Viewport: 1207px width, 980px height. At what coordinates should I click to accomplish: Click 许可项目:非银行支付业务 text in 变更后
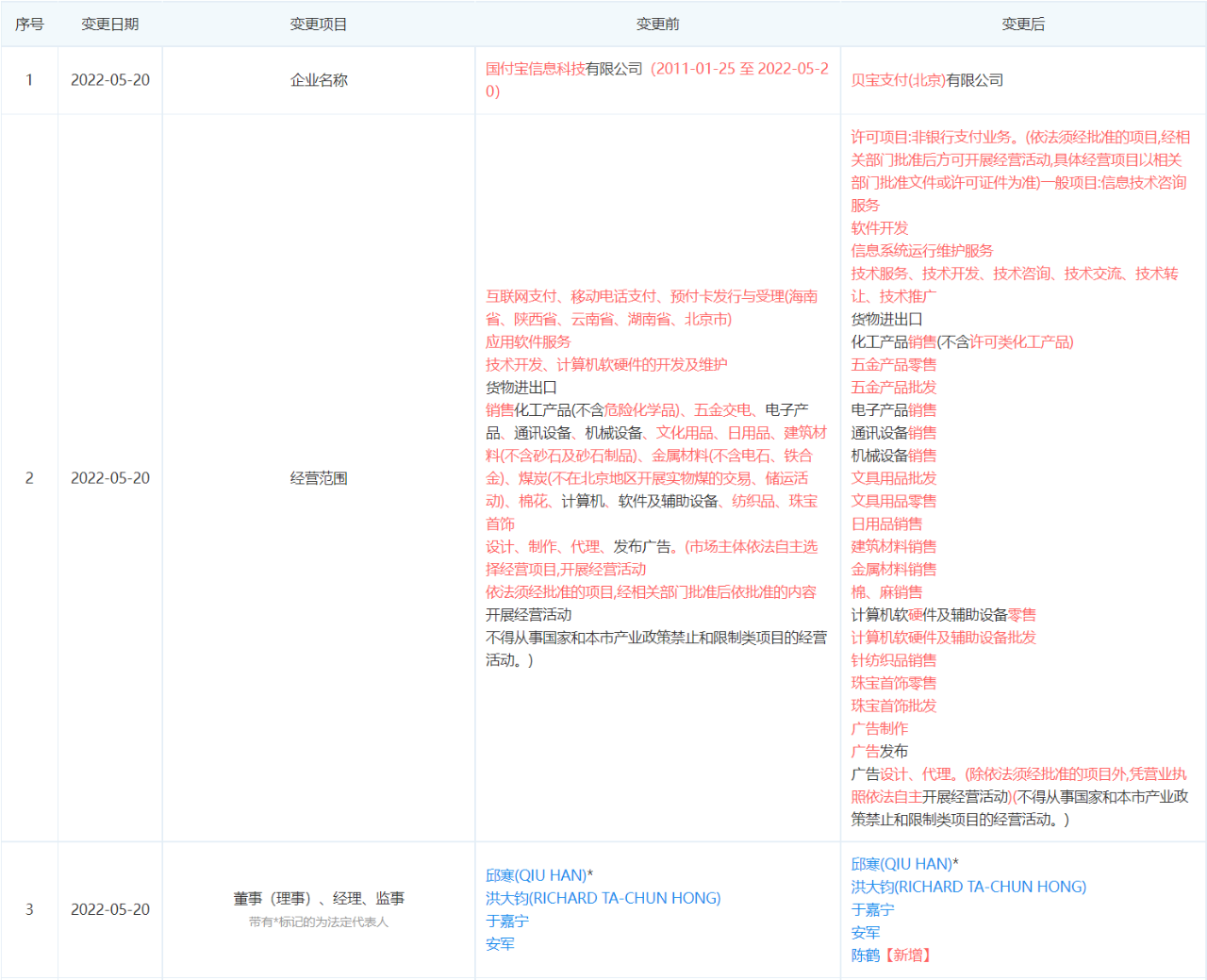click(x=934, y=137)
